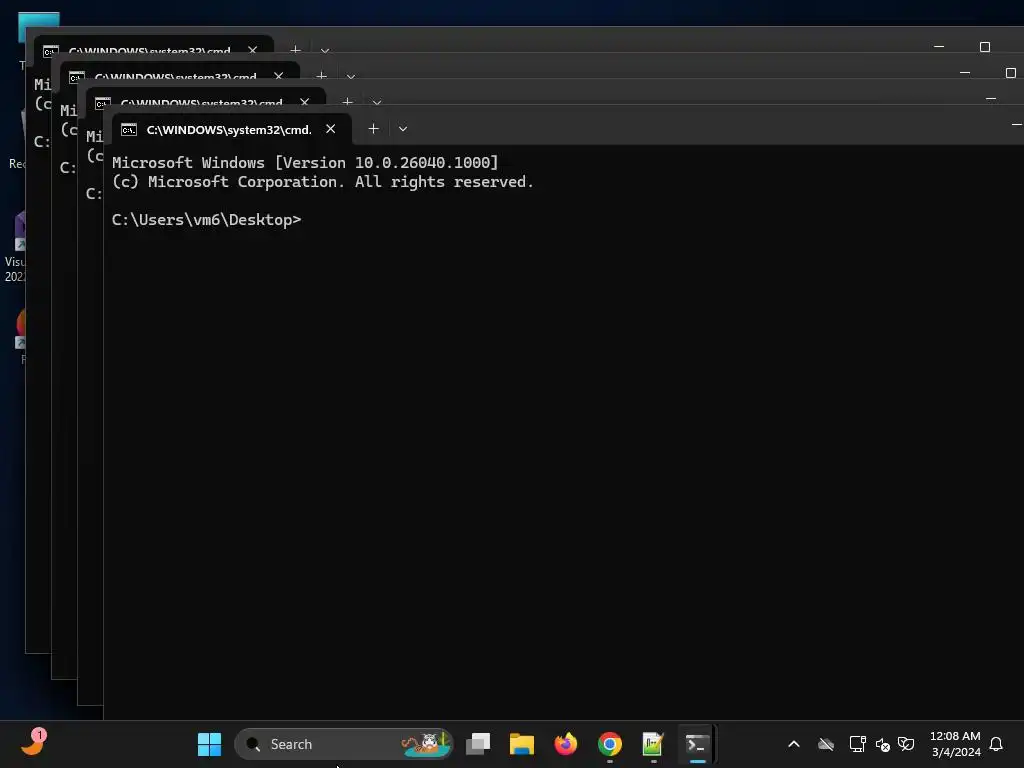Viewport: 1024px width, 768px height.
Task: Launch Firefox from the taskbar
Action: click(566, 744)
